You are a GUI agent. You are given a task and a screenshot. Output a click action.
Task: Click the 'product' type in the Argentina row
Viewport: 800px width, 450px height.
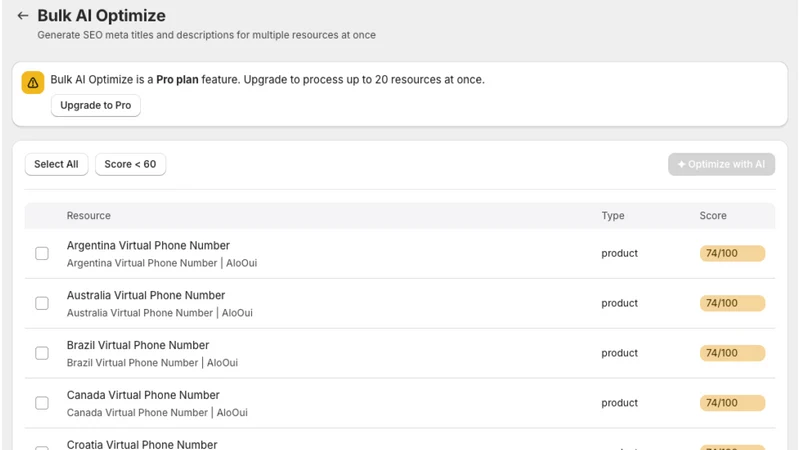619,254
